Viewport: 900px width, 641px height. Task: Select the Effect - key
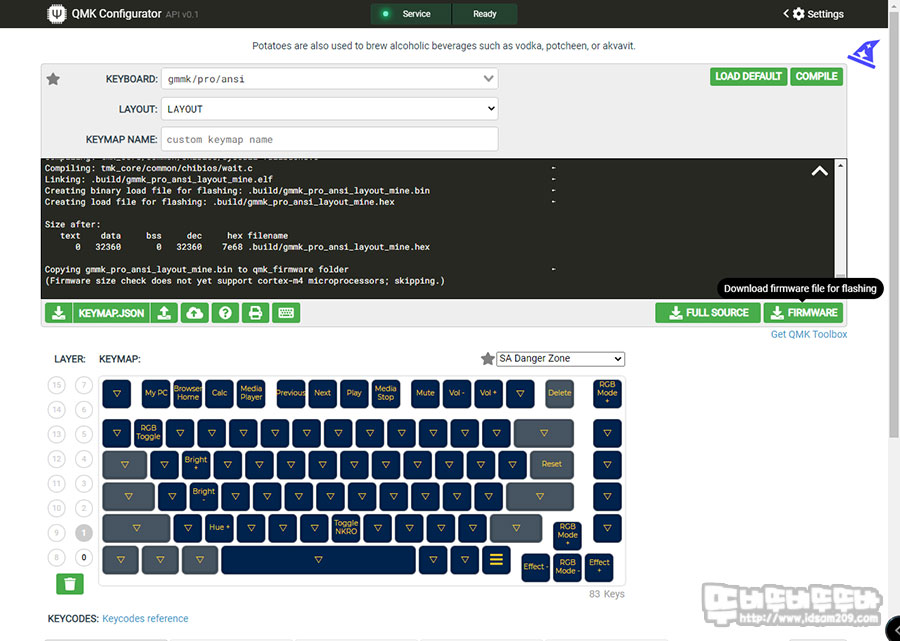536,567
